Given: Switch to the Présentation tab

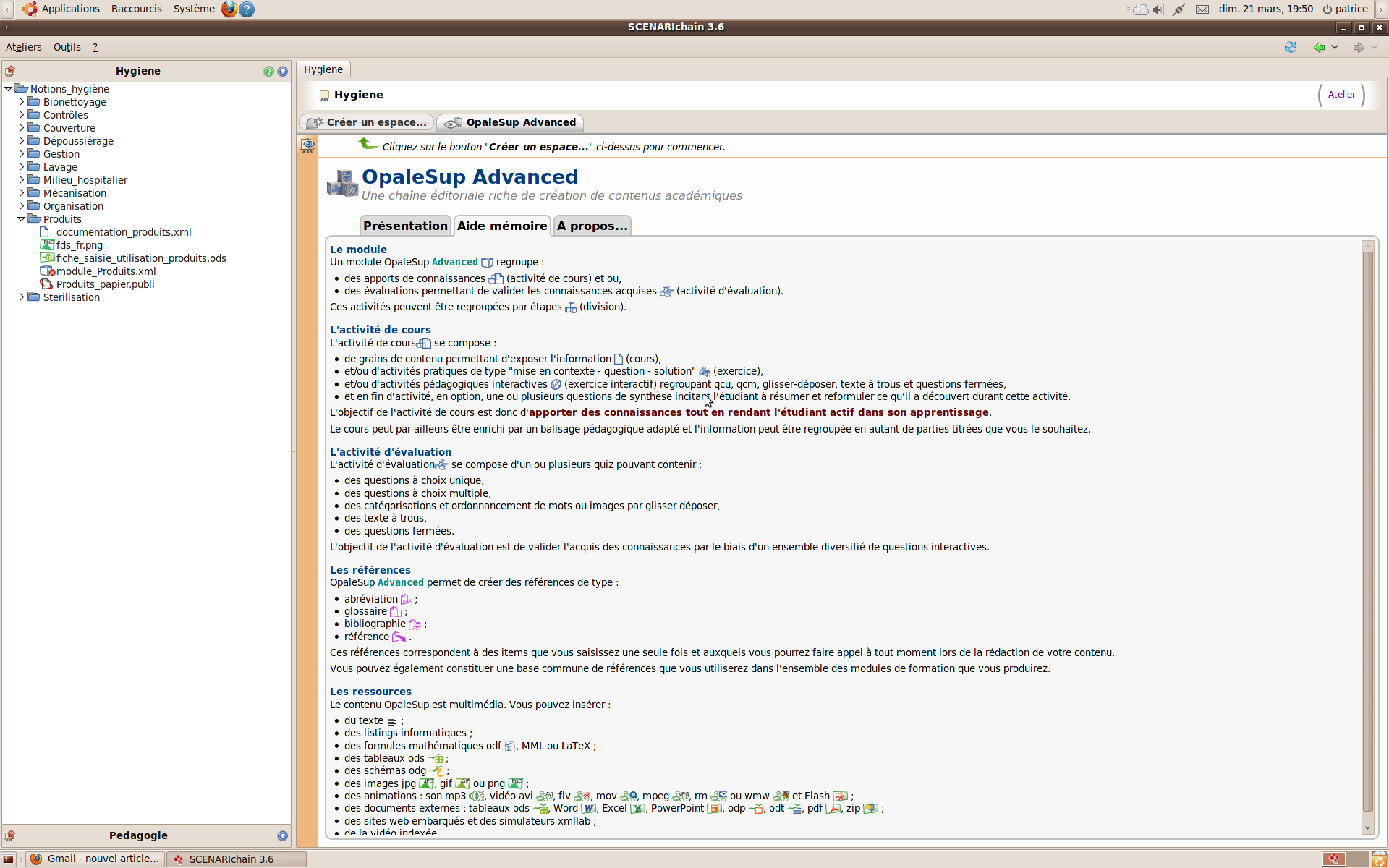Looking at the screenshot, I should click(x=405, y=226).
